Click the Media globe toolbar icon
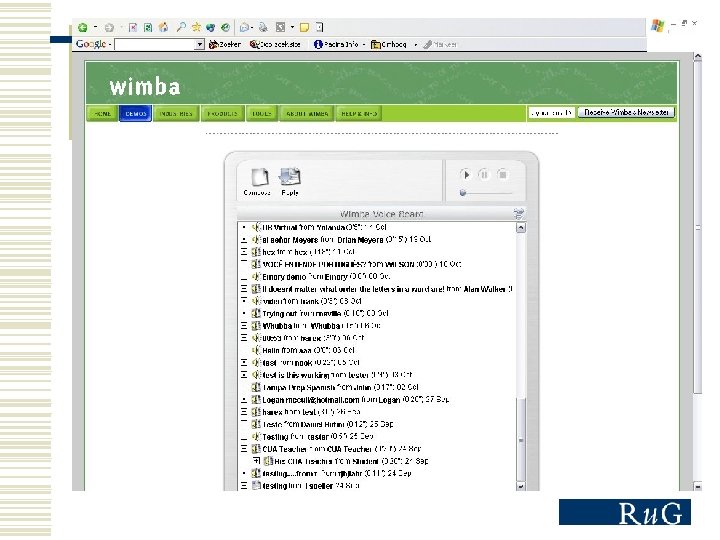 coord(211,28)
